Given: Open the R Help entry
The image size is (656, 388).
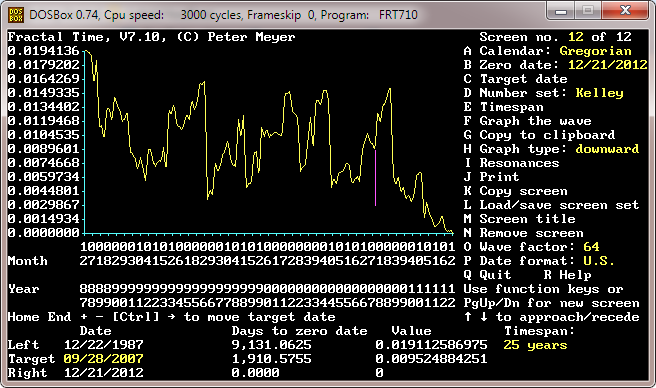Looking at the screenshot, I should 567,275.
